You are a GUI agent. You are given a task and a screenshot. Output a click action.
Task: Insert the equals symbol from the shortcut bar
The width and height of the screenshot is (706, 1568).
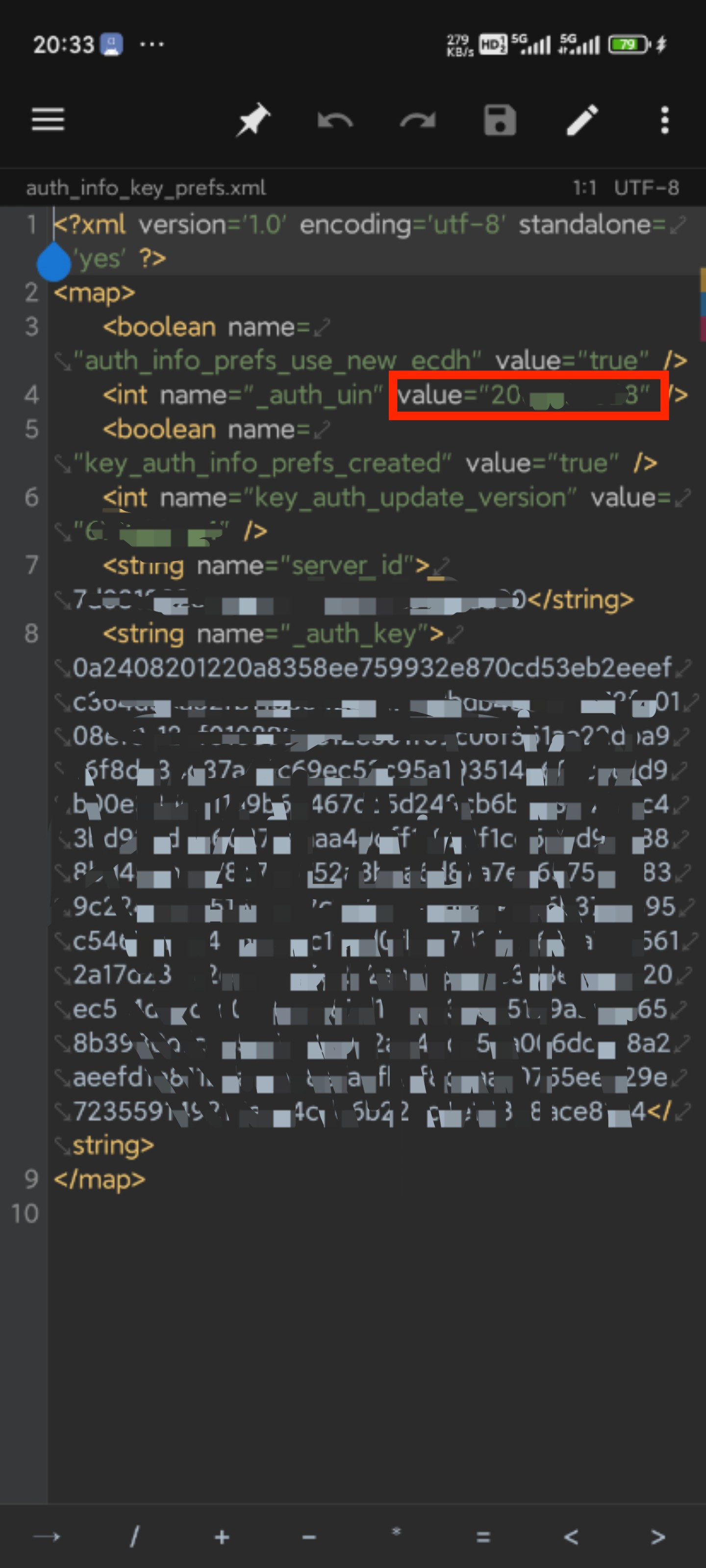[483, 1538]
